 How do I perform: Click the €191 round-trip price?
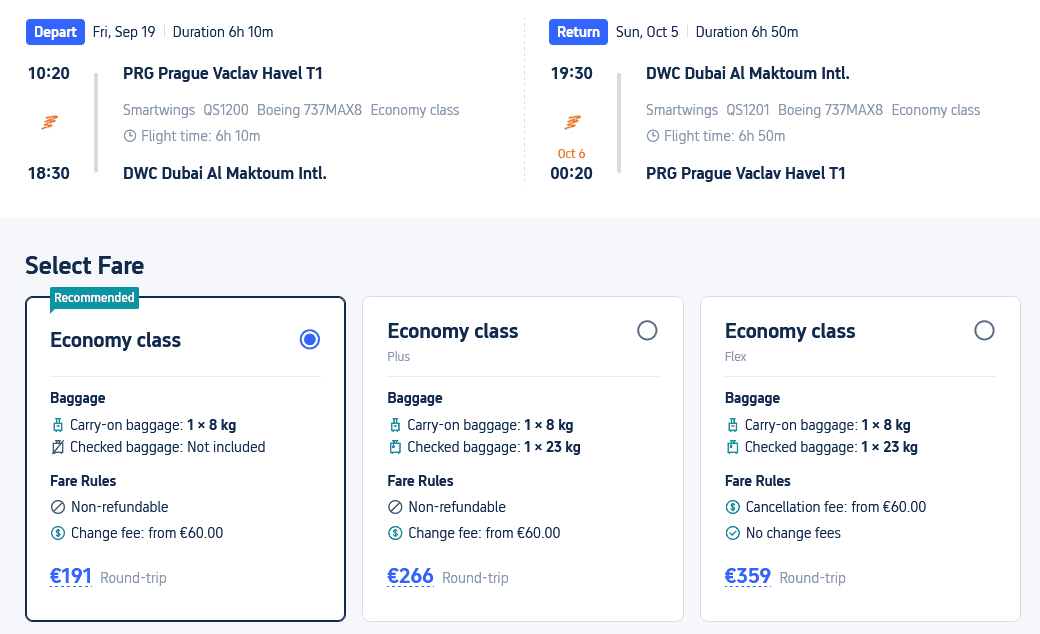[x=71, y=576]
